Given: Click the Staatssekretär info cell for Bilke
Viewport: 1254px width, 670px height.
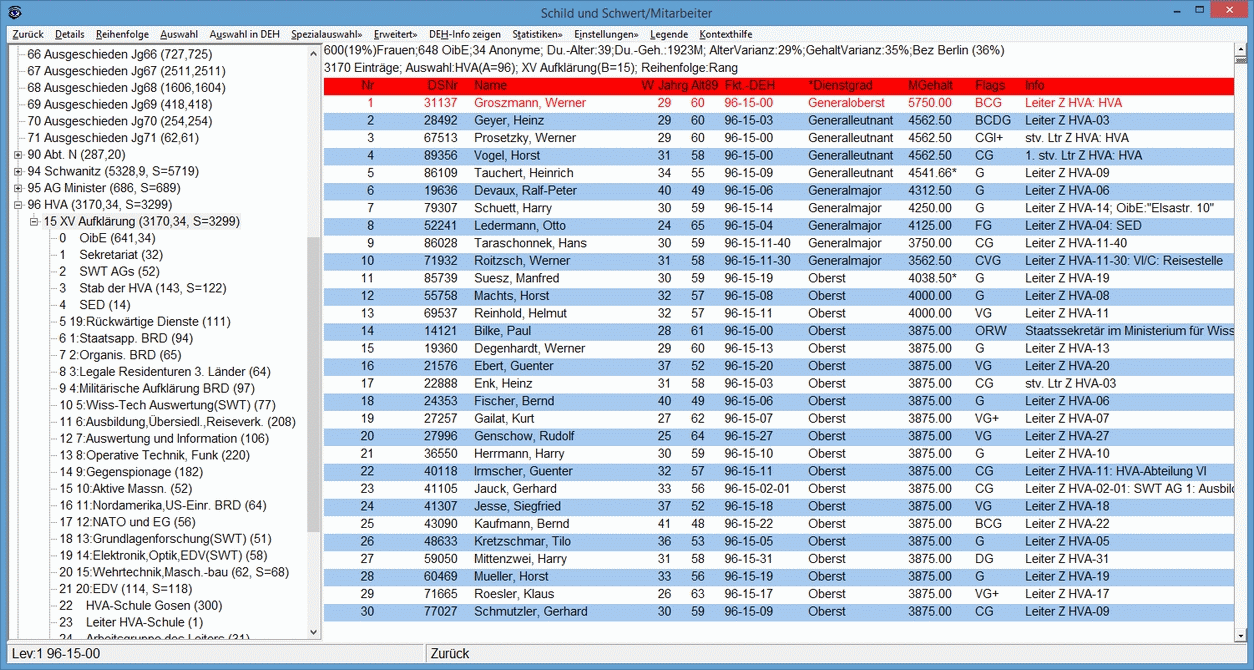Looking at the screenshot, I should coord(1130,330).
